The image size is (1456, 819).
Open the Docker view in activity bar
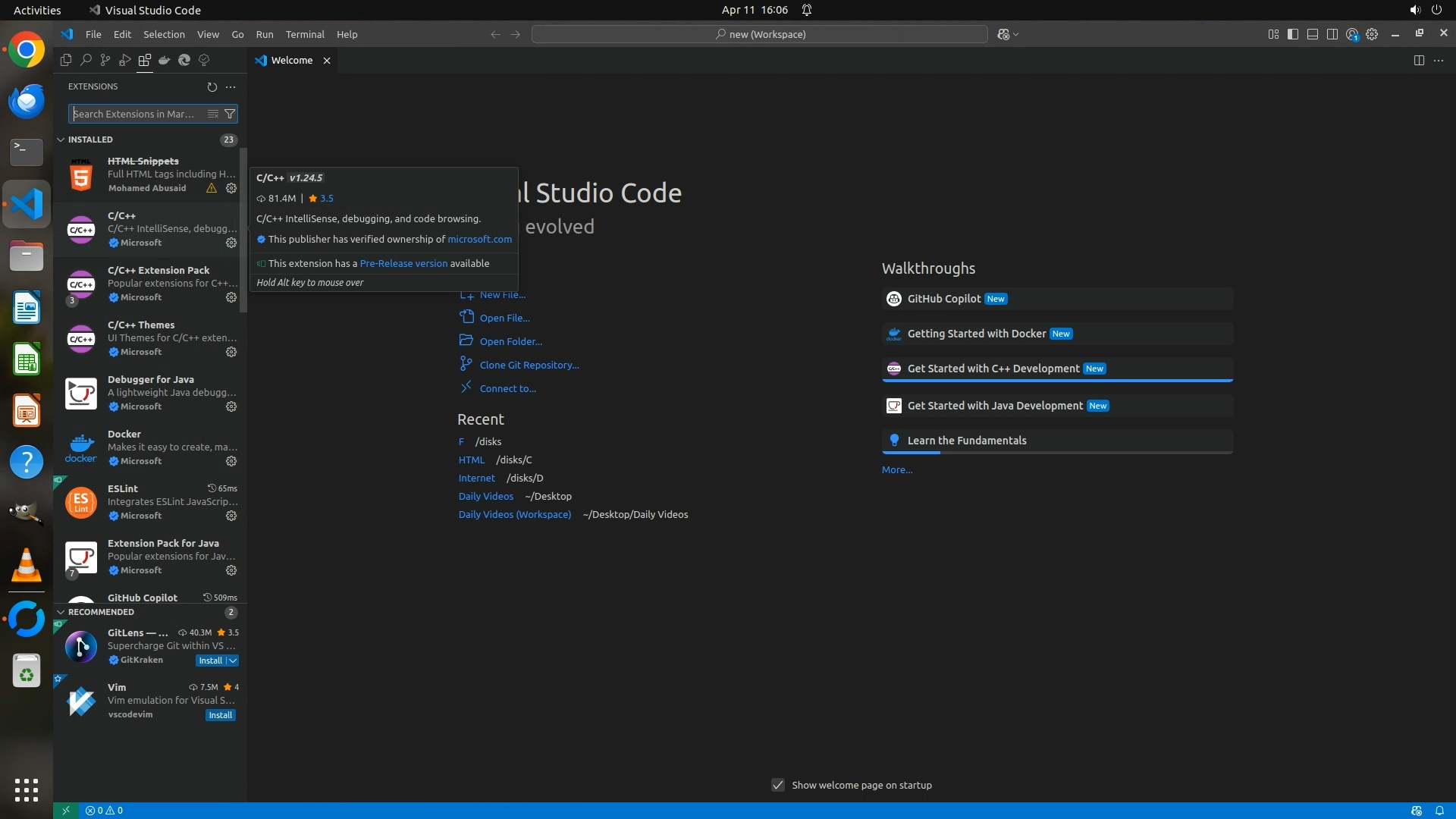[165, 60]
